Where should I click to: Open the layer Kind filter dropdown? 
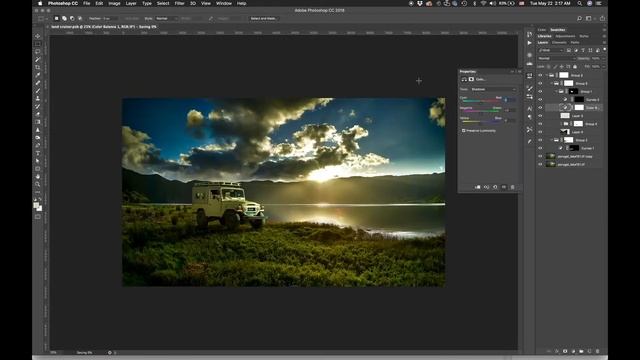tap(551, 50)
